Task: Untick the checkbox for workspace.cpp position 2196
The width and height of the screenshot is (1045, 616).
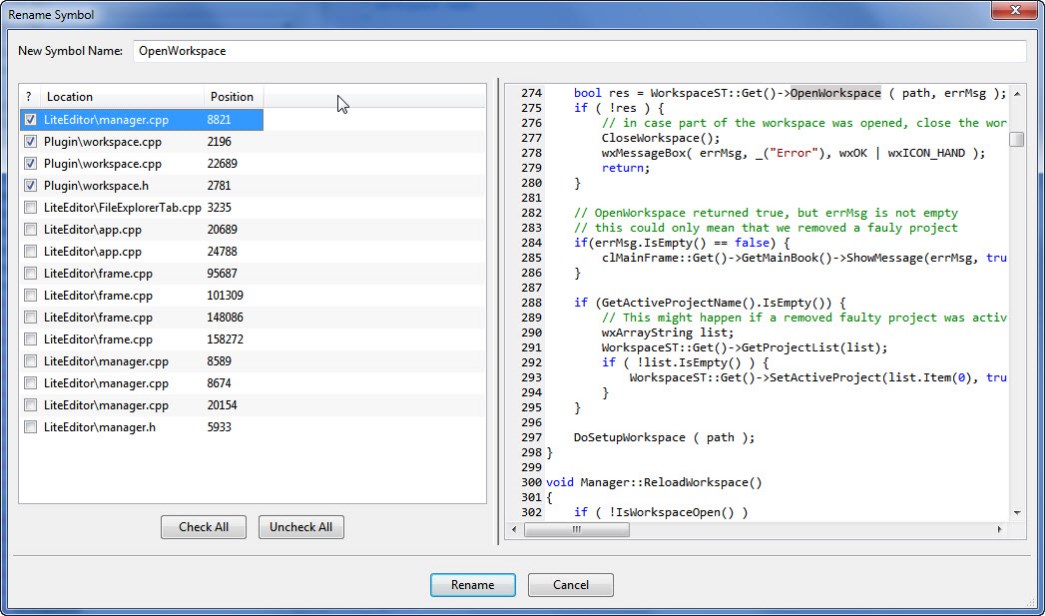Action: [30, 142]
